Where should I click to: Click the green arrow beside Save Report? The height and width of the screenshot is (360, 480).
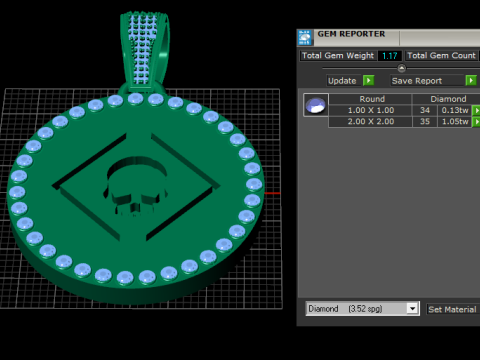[x=471, y=81]
